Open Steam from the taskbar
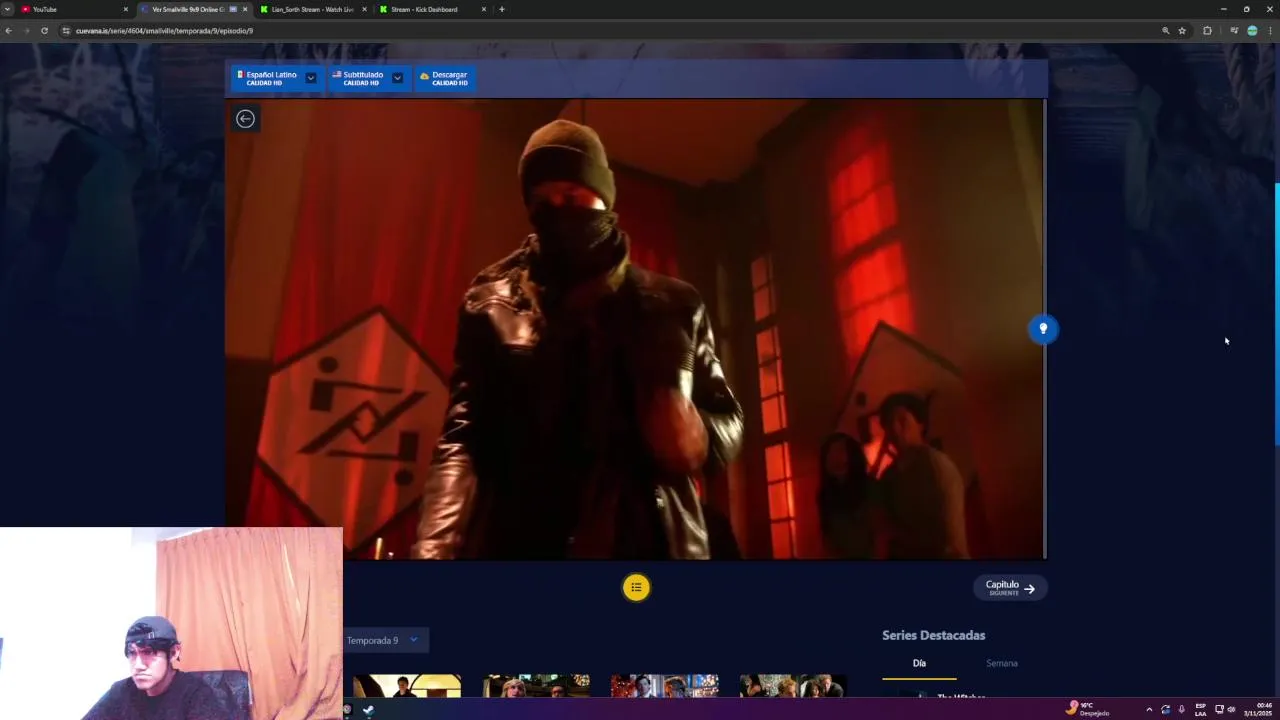The height and width of the screenshot is (720, 1280). coord(368,710)
